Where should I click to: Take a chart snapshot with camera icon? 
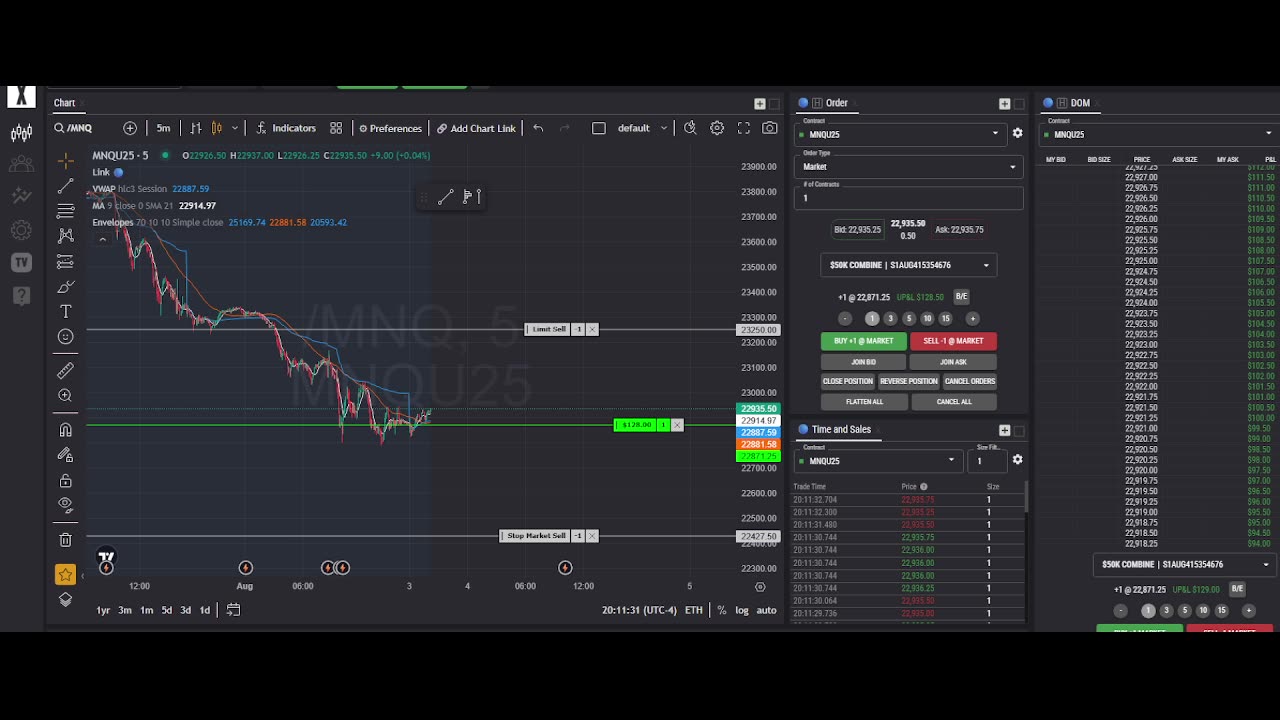(x=769, y=128)
